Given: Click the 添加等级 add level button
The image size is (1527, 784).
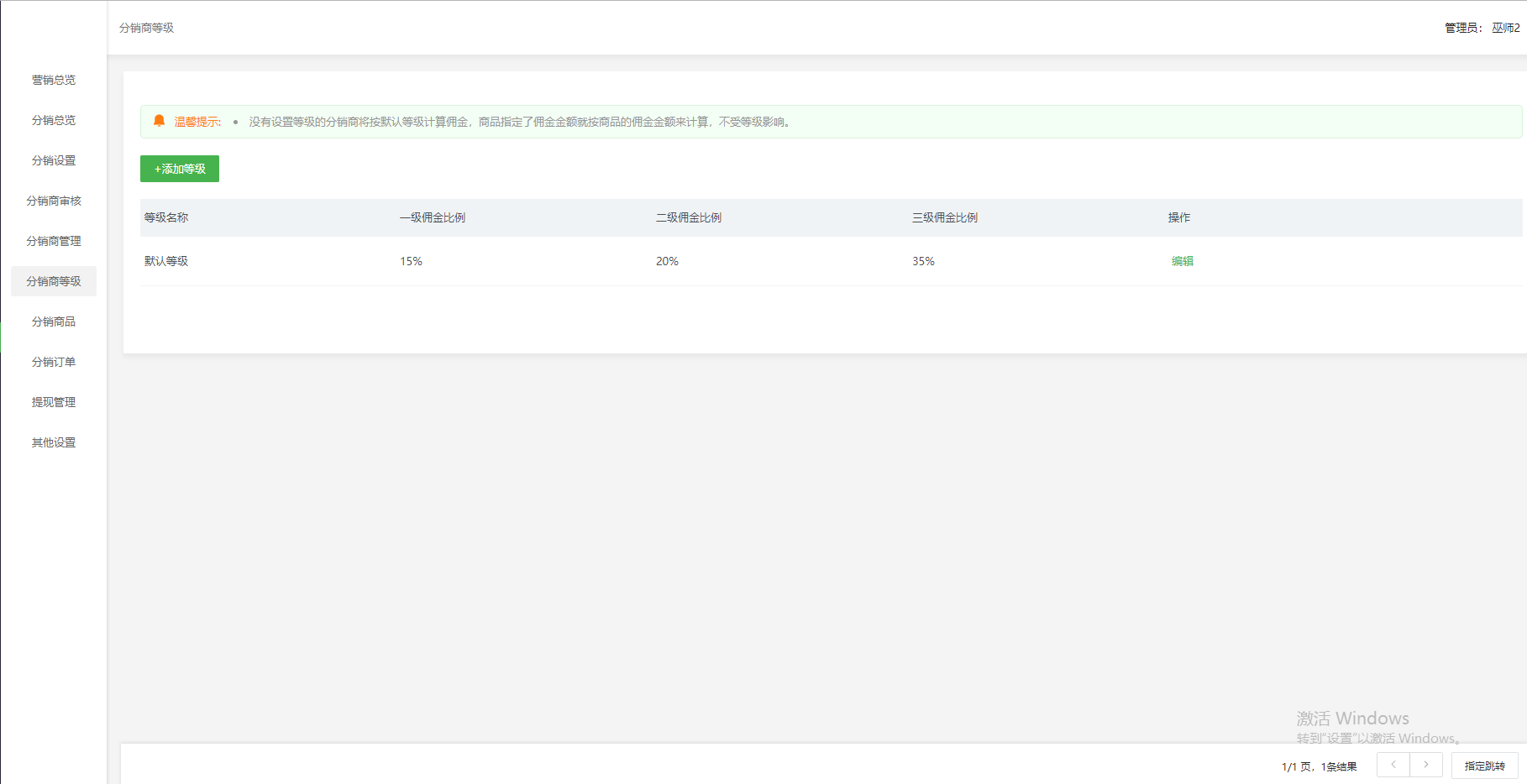Looking at the screenshot, I should click(180, 169).
